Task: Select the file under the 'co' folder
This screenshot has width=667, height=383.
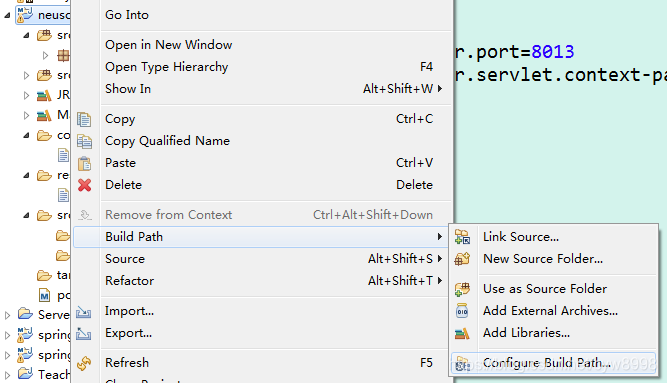Action: [x=63, y=155]
